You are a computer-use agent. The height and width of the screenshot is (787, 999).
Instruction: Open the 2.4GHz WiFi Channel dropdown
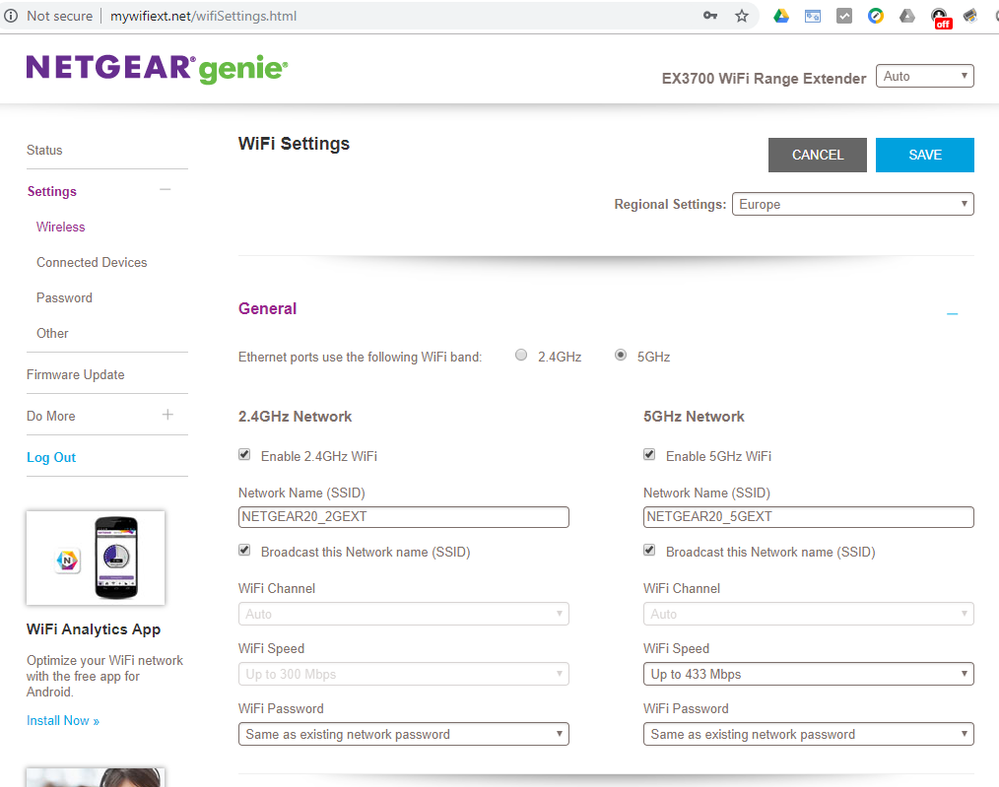pyautogui.click(x=403, y=614)
